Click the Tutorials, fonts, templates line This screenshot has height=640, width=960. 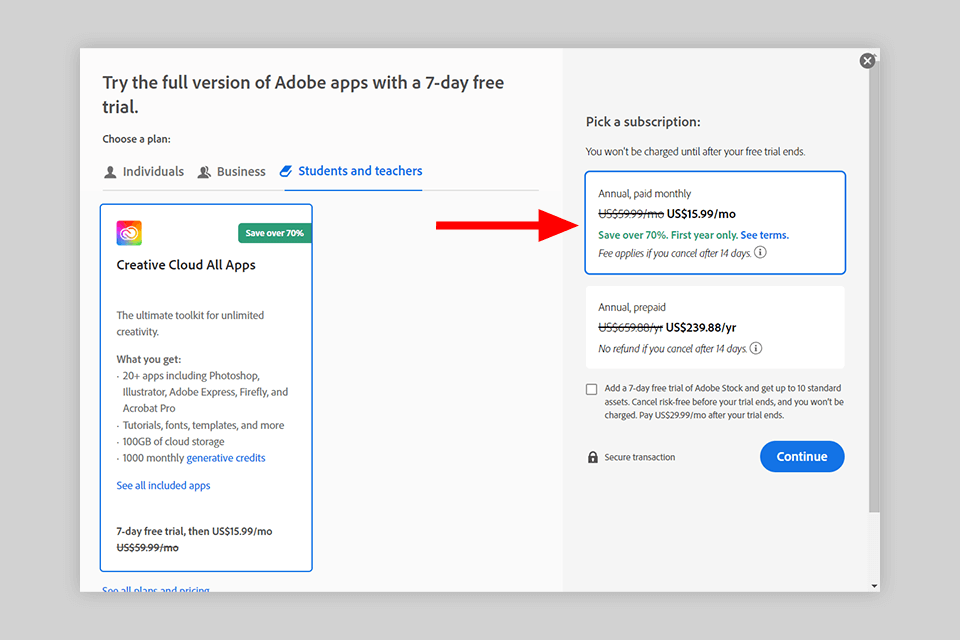(203, 425)
